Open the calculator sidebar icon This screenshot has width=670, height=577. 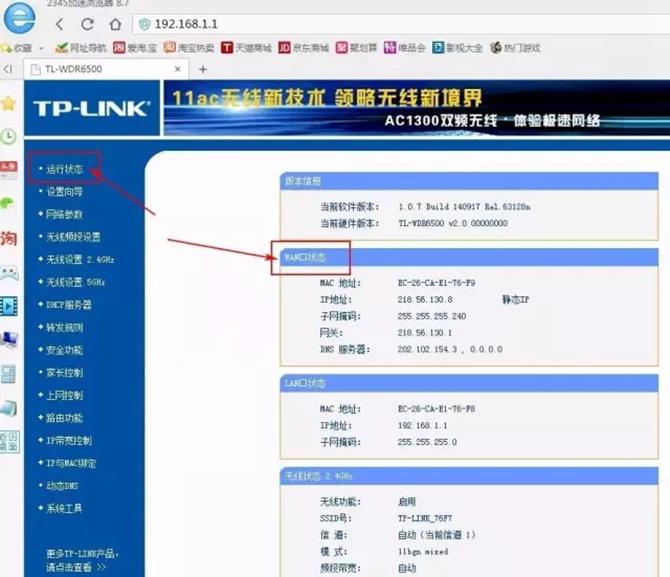click(9, 374)
